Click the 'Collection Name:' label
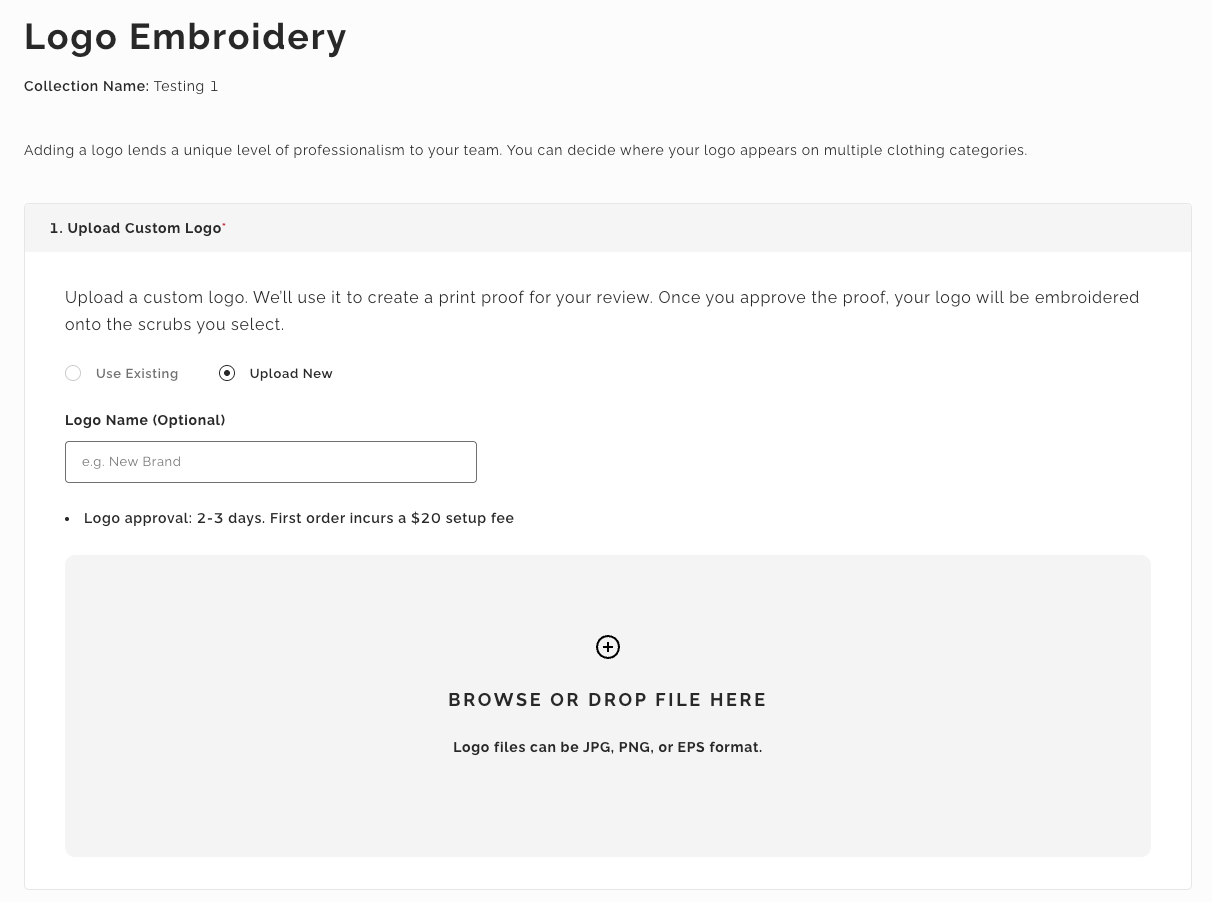 pyautogui.click(x=86, y=86)
